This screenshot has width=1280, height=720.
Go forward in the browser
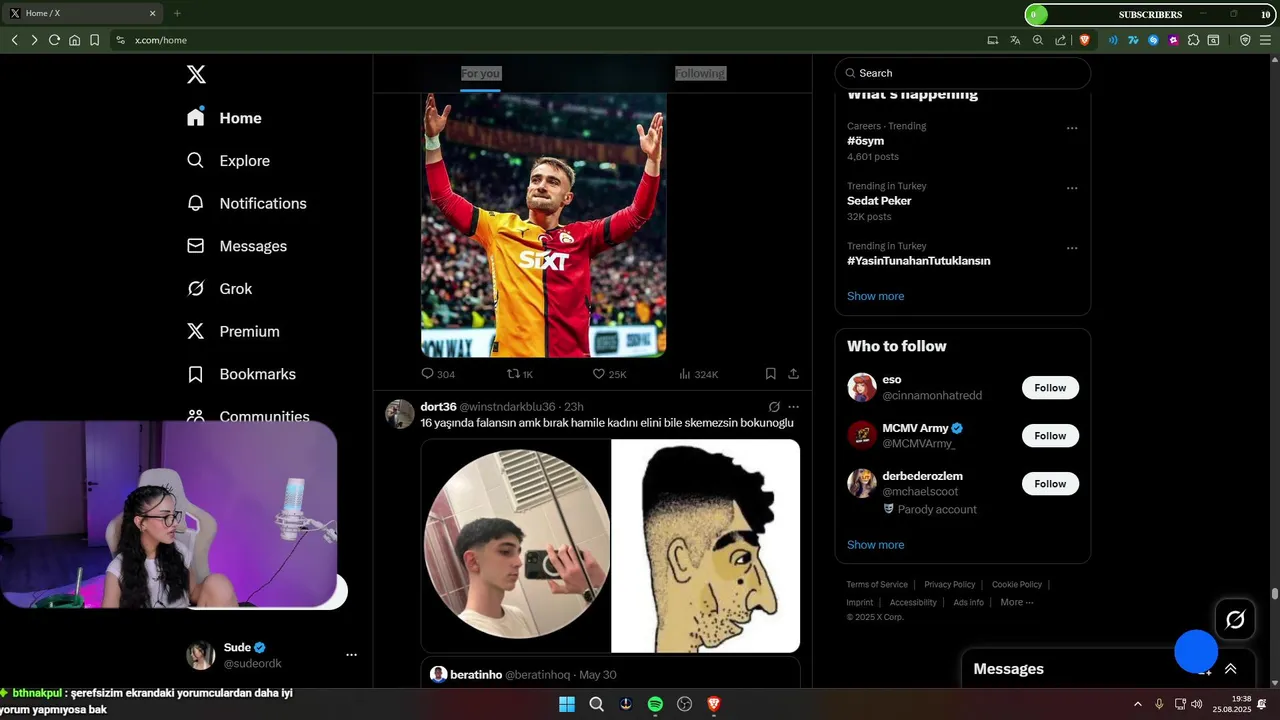point(34,40)
